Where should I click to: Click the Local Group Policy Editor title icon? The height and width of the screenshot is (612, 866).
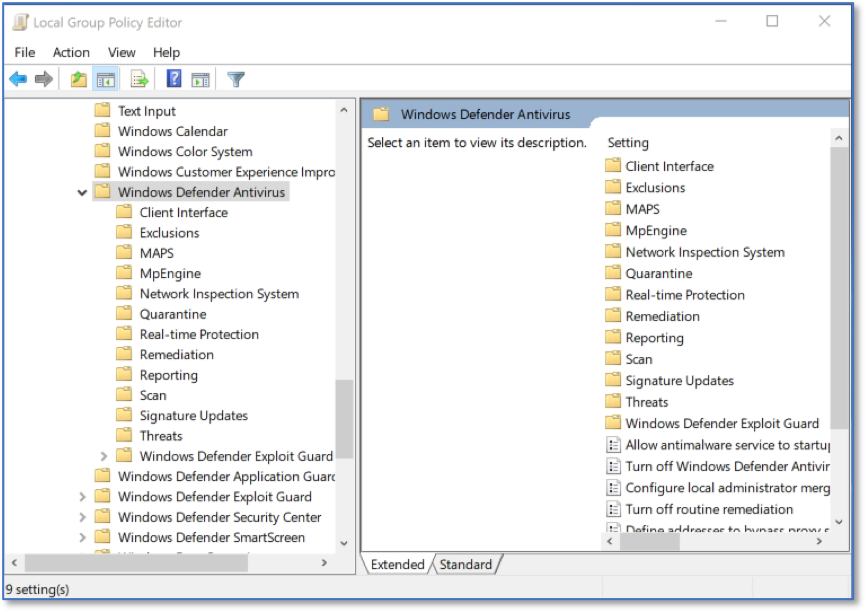tap(20, 22)
